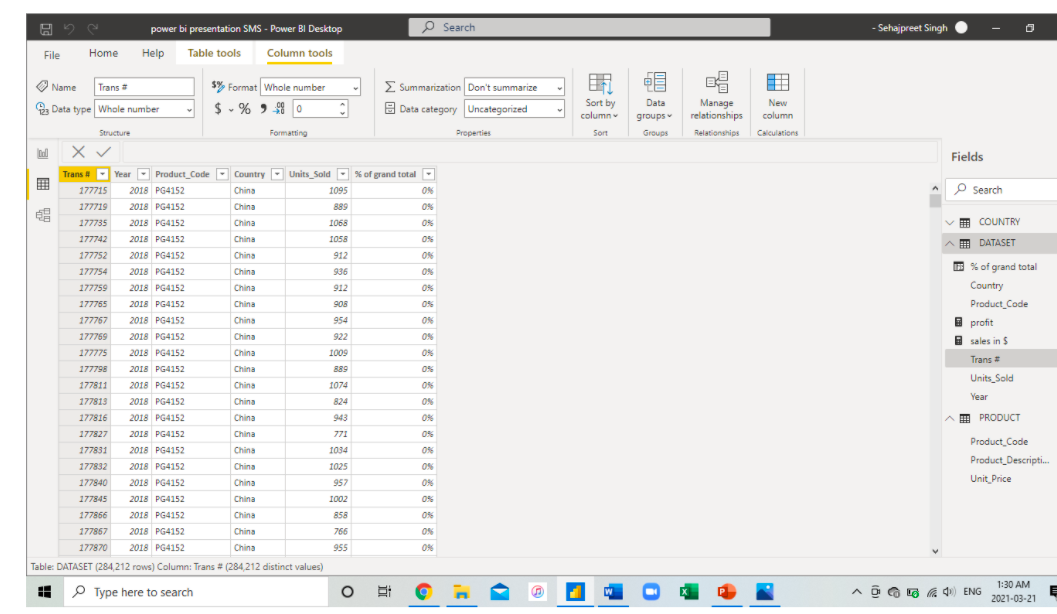
Task: Open the Model view
Action: 41,214
